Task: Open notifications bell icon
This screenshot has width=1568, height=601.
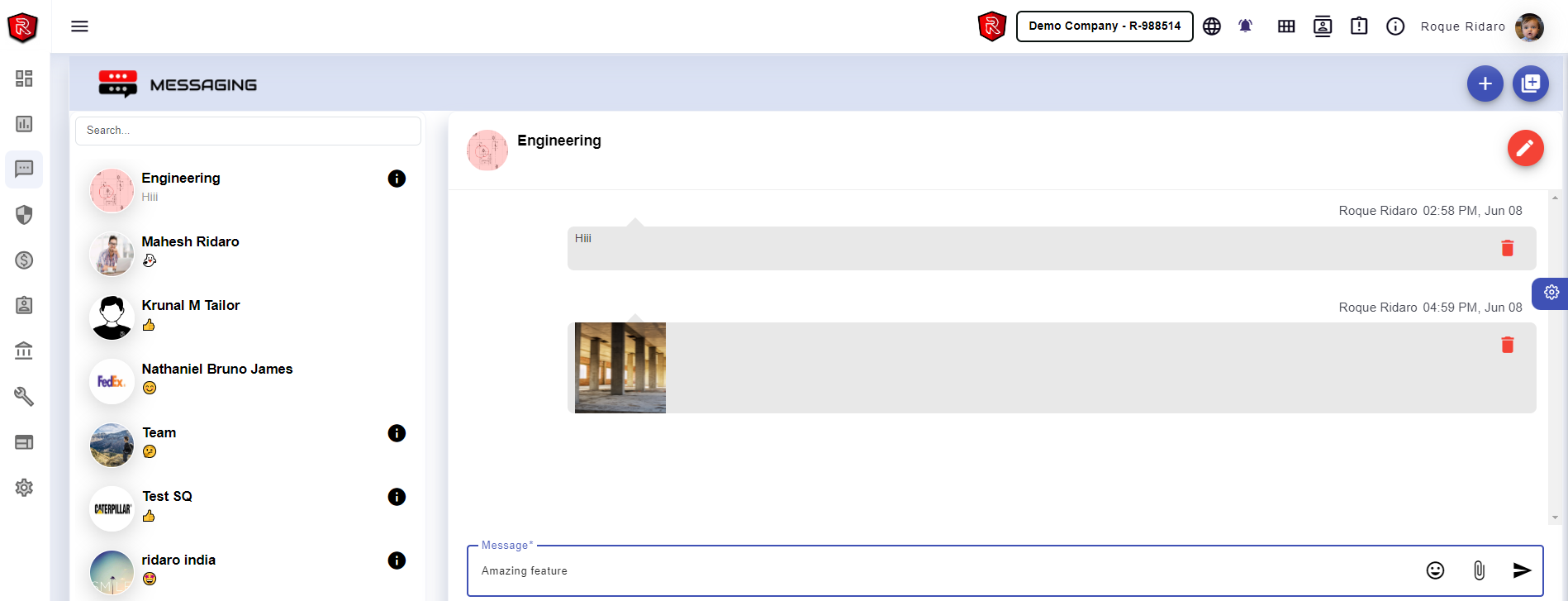Action: [1245, 26]
